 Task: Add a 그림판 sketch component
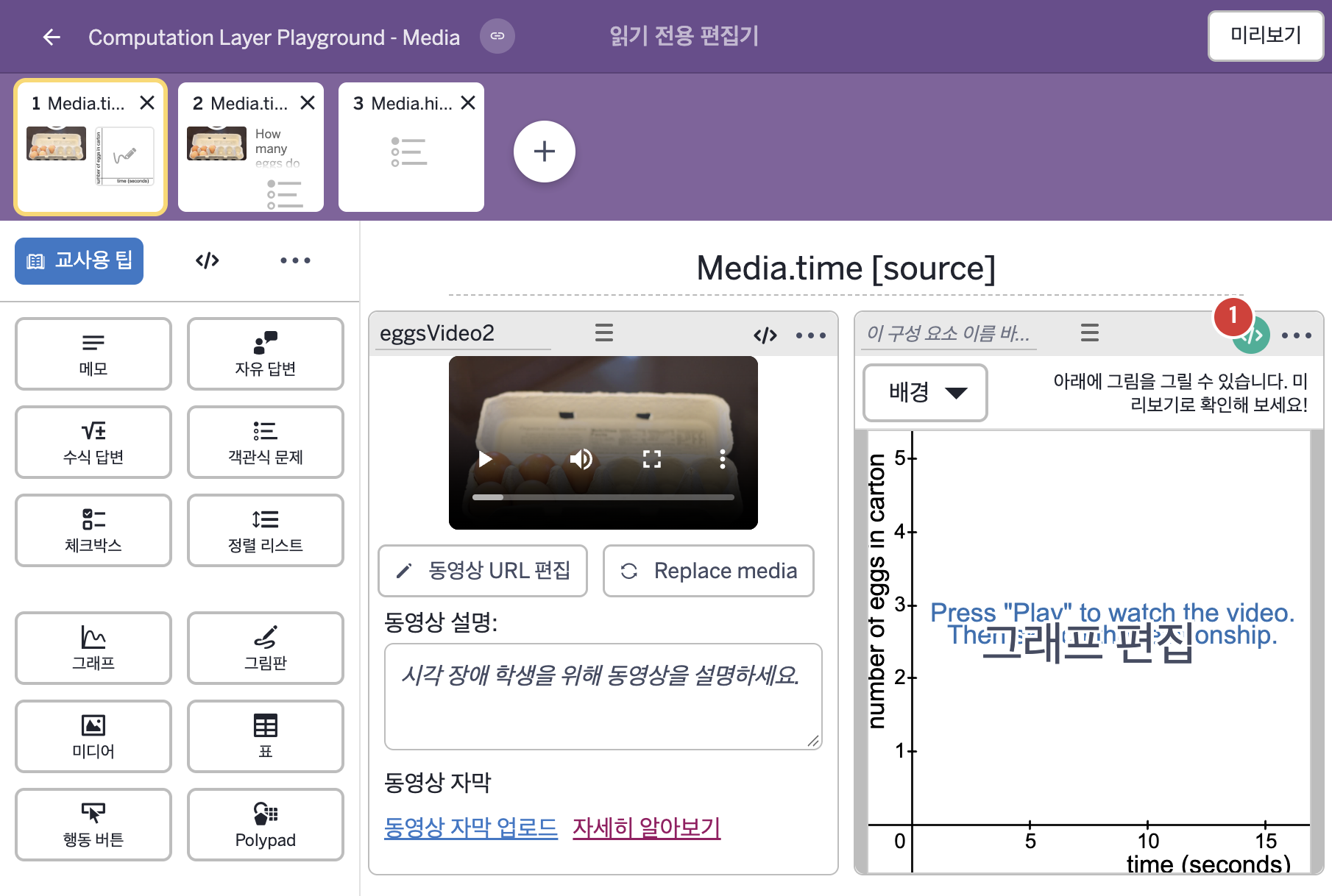coord(266,648)
